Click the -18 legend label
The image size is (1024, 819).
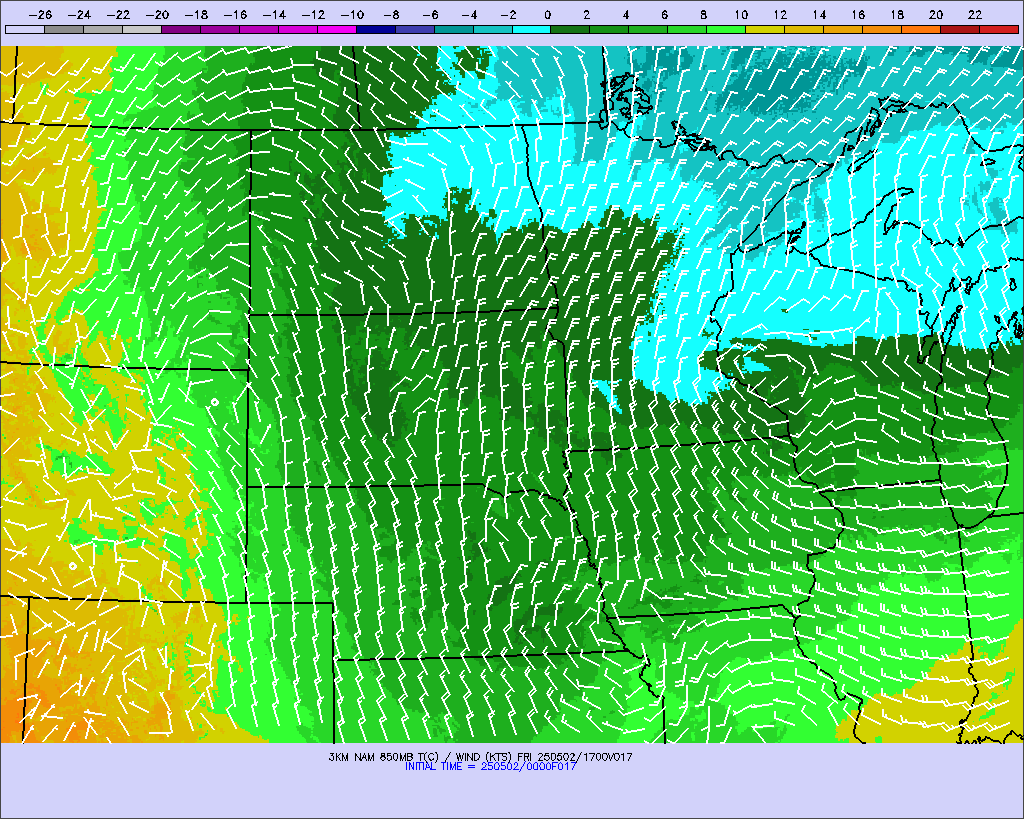pos(197,15)
